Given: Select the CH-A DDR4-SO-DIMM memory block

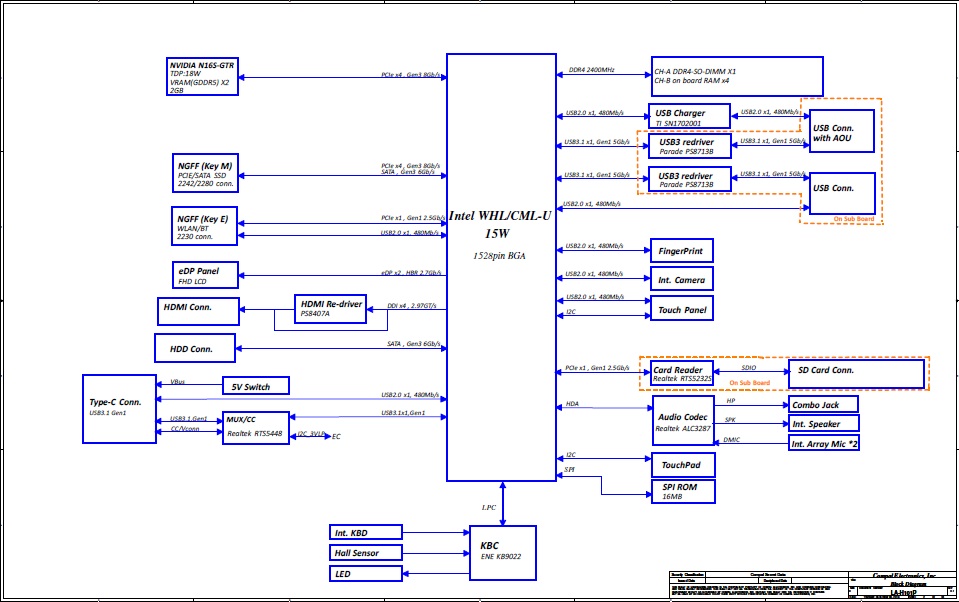Looking at the screenshot, I should (737, 76).
